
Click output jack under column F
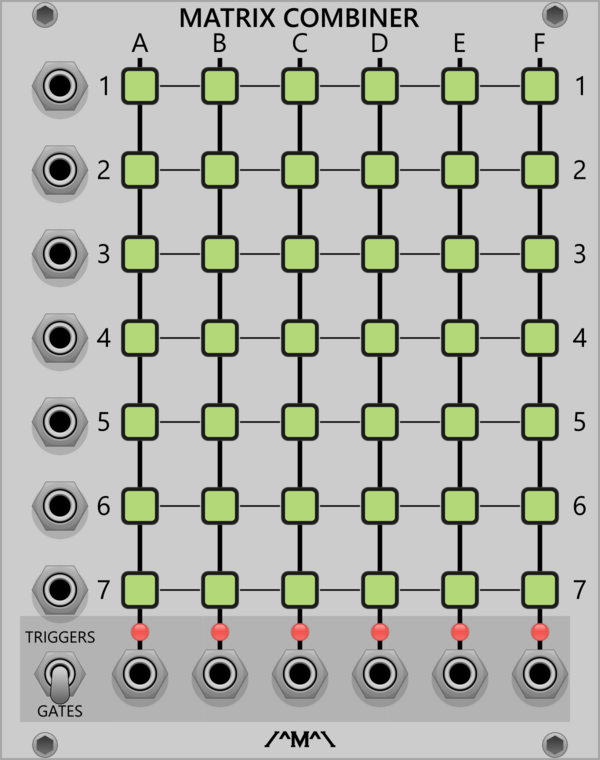tap(540, 674)
